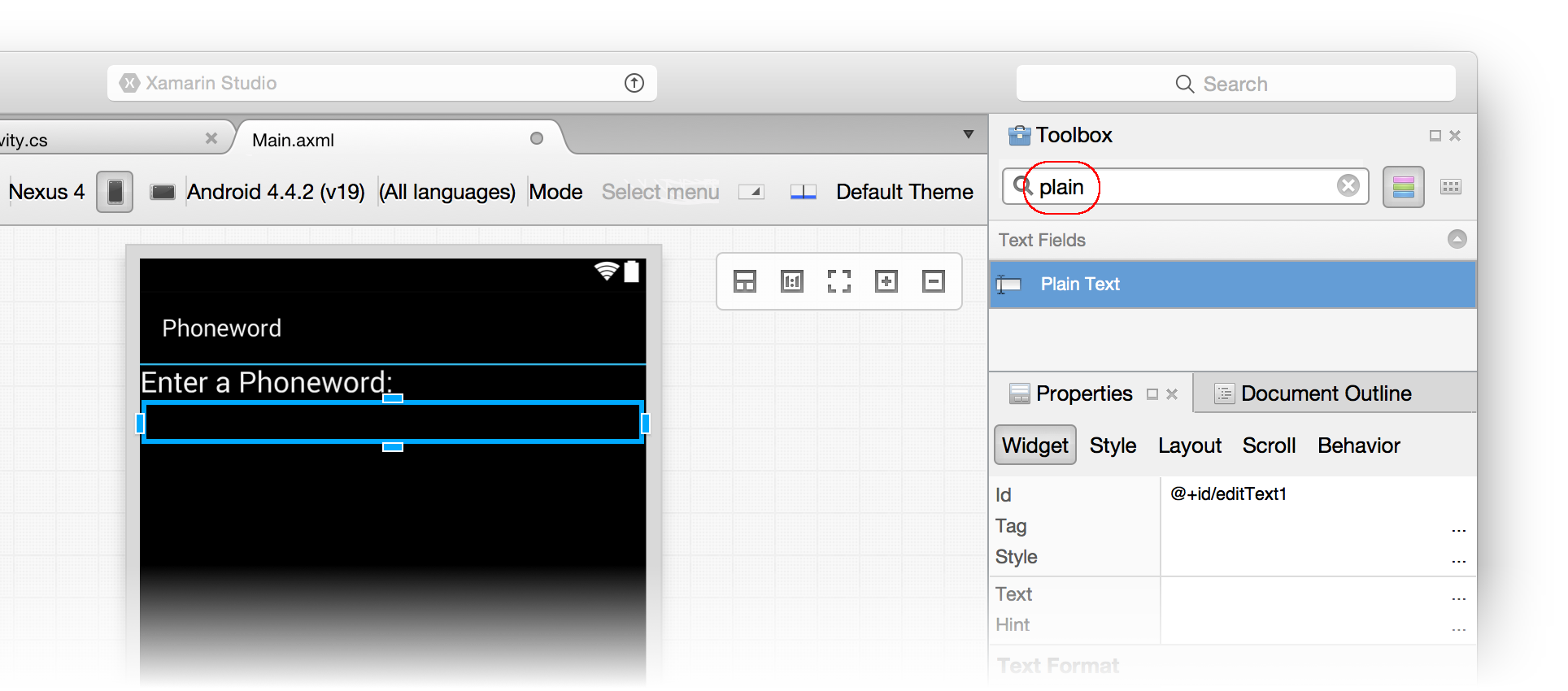Open the Android 4.4.2 (v19) version dropdown
Viewport: 1568px width, 691px height.
coord(276,192)
